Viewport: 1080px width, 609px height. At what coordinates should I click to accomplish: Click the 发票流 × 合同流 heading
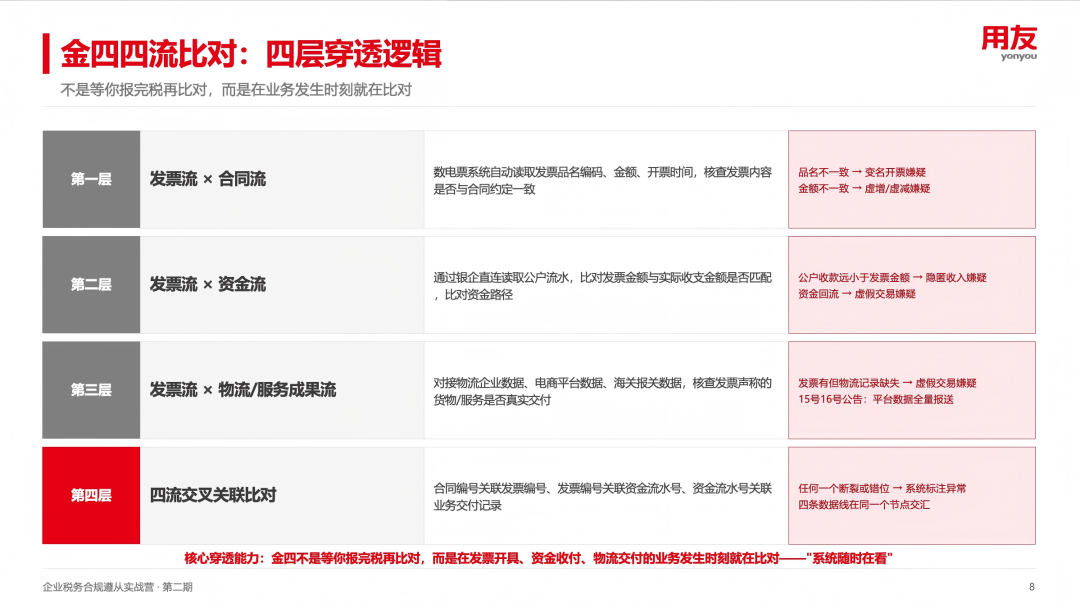click(207, 179)
